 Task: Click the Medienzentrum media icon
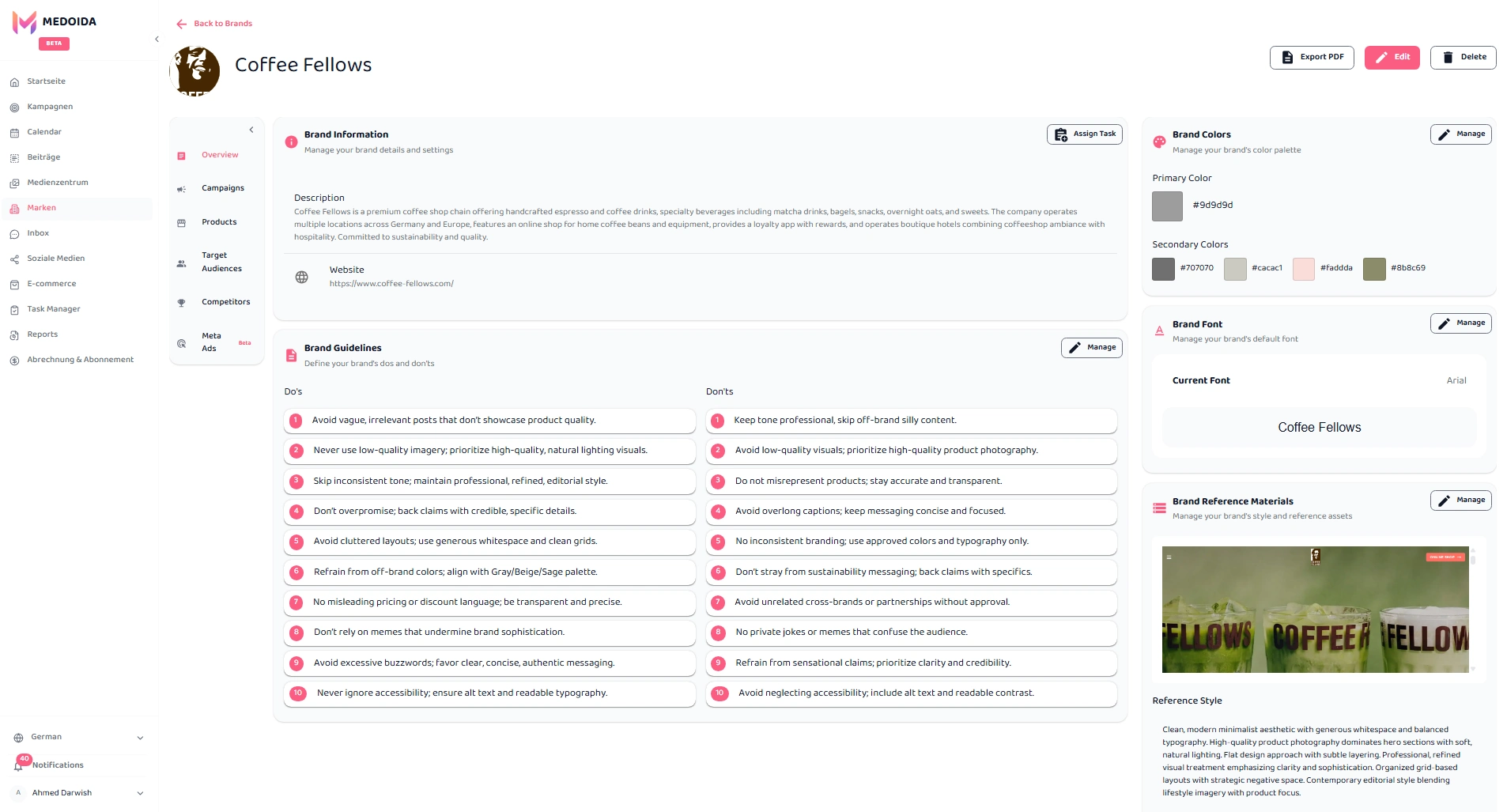point(14,183)
